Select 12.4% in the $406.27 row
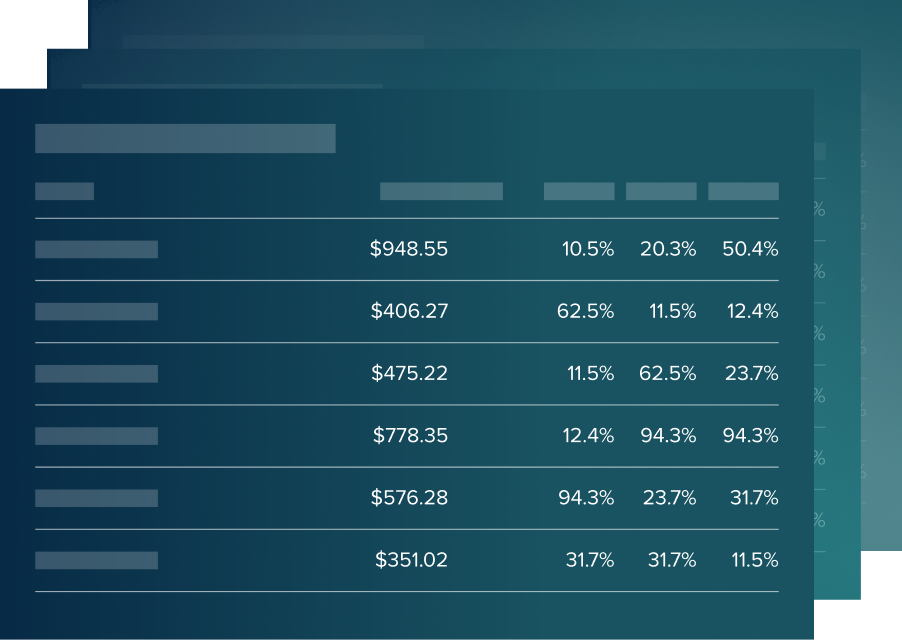The height and width of the screenshot is (640, 902). pyautogui.click(x=752, y=311)
